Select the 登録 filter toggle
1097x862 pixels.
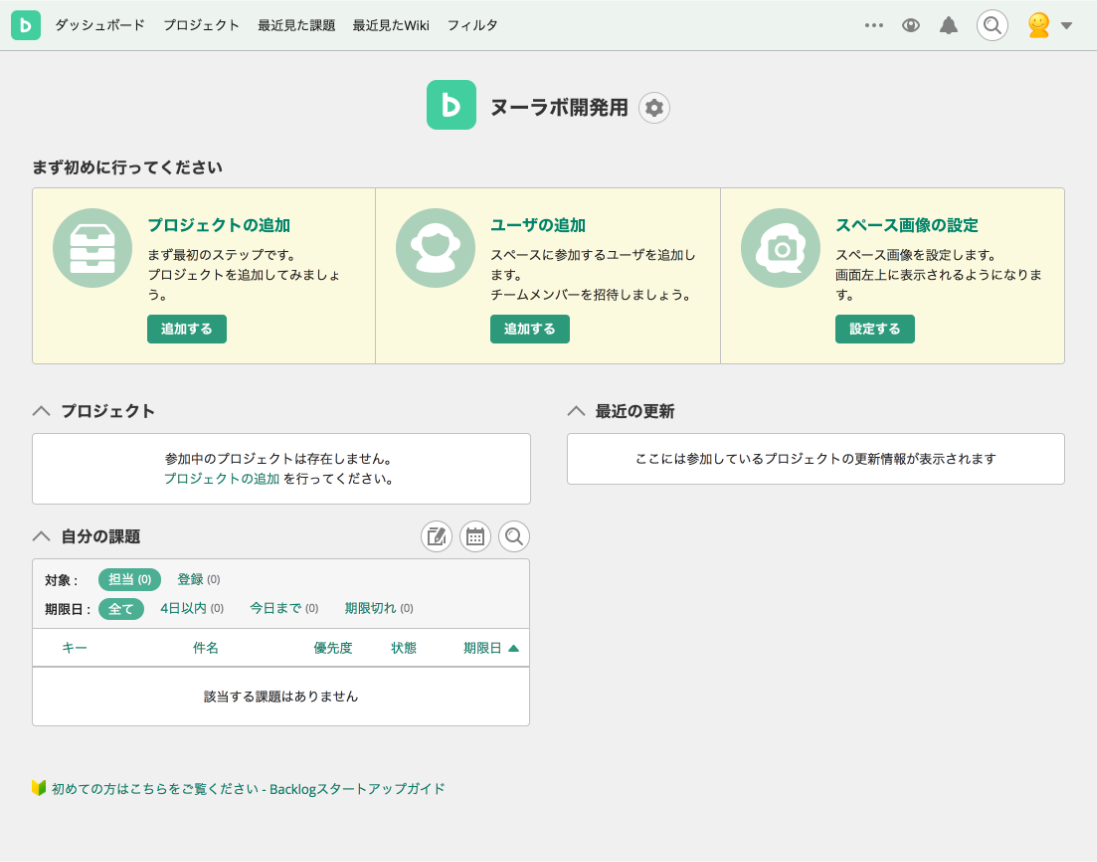pyautogui.click(x=192, y=579)
